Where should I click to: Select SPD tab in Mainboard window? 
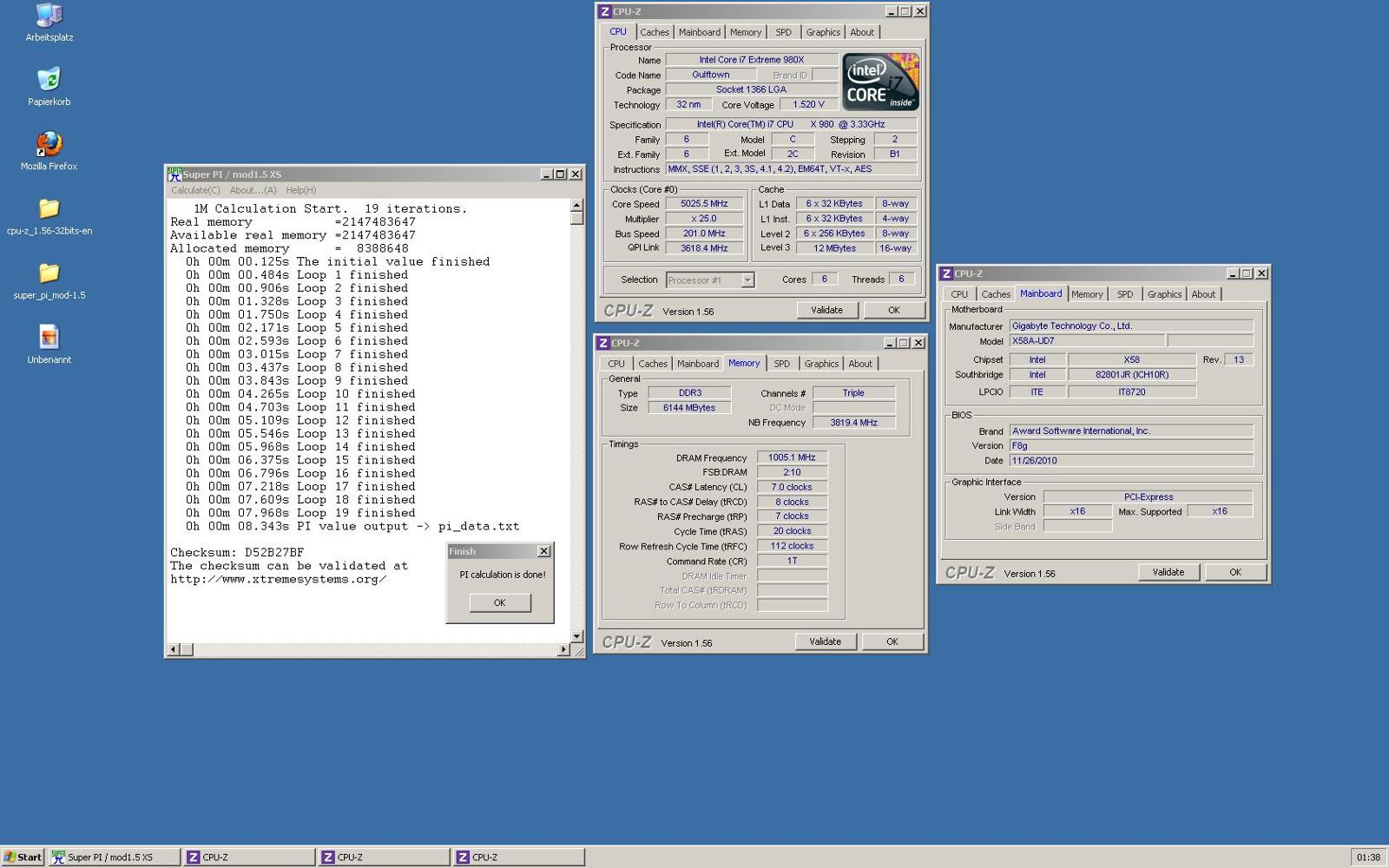1124,294
